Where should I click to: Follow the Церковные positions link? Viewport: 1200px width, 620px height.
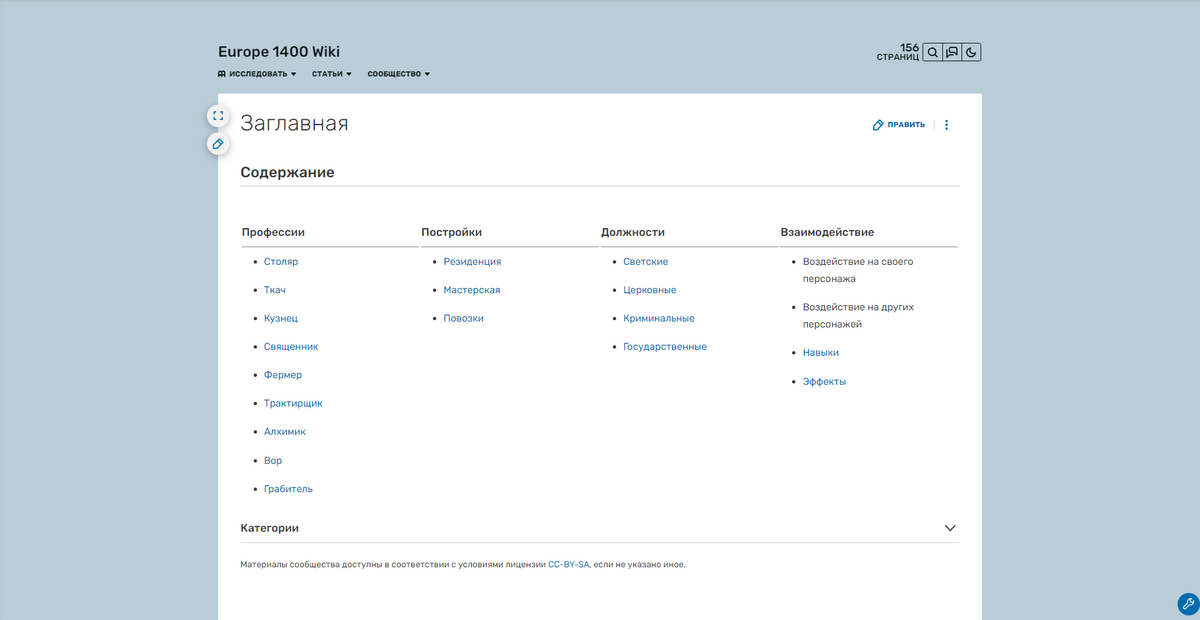650,290
